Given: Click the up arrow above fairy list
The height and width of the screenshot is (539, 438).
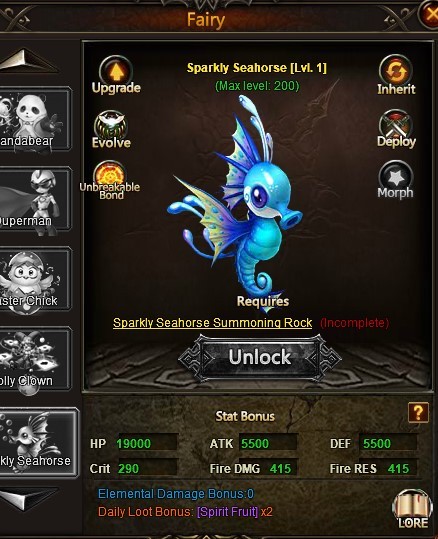Looking at the screenshot, I should [x=28, y=61].
